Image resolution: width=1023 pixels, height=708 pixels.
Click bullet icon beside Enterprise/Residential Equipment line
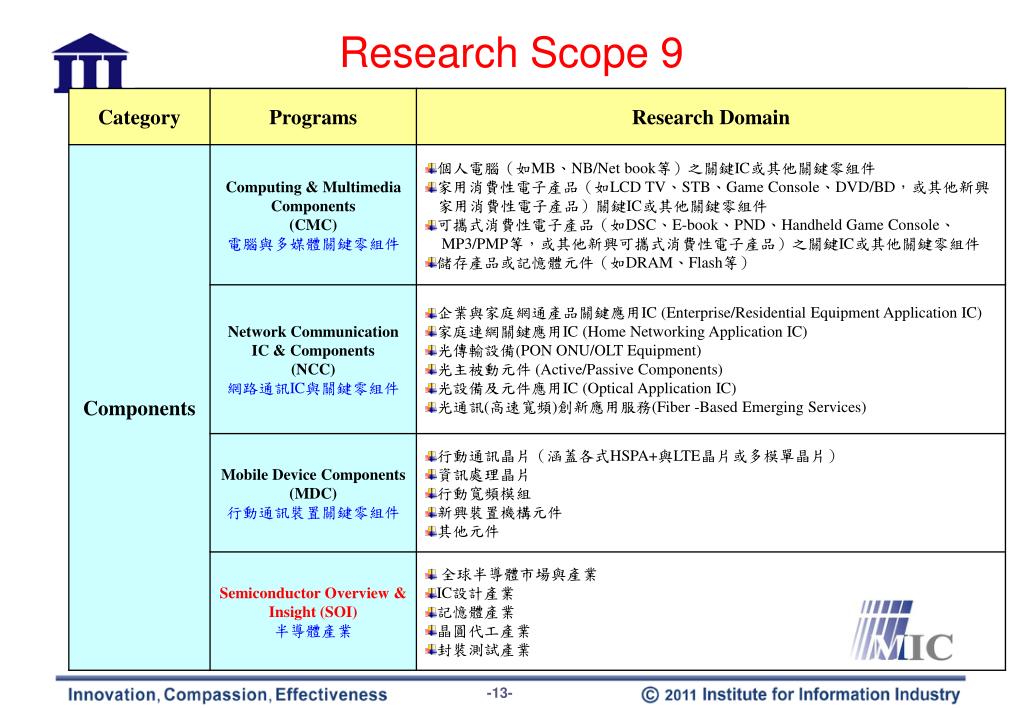(431, 313)
